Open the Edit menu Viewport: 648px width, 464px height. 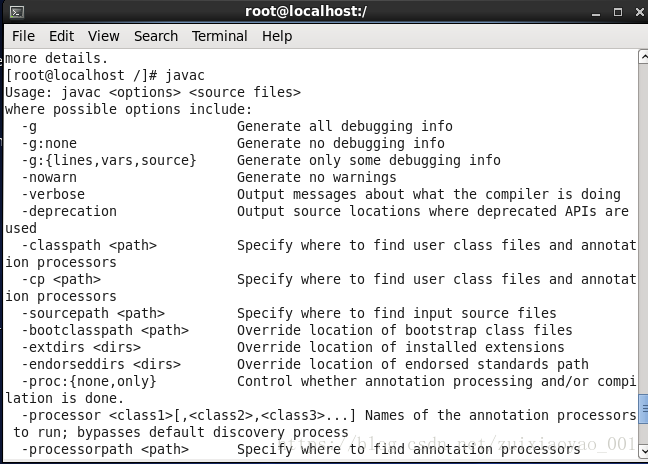(61, 36)
